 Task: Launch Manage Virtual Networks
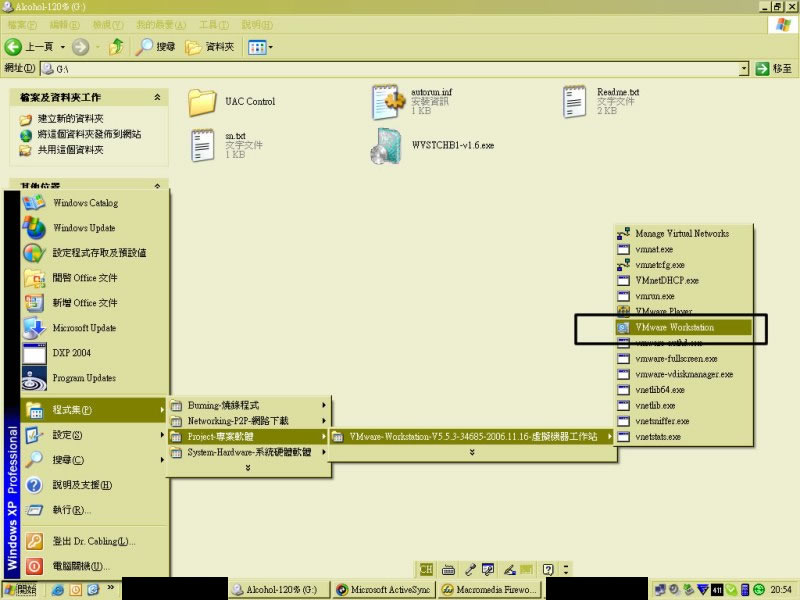coord(684,234)
